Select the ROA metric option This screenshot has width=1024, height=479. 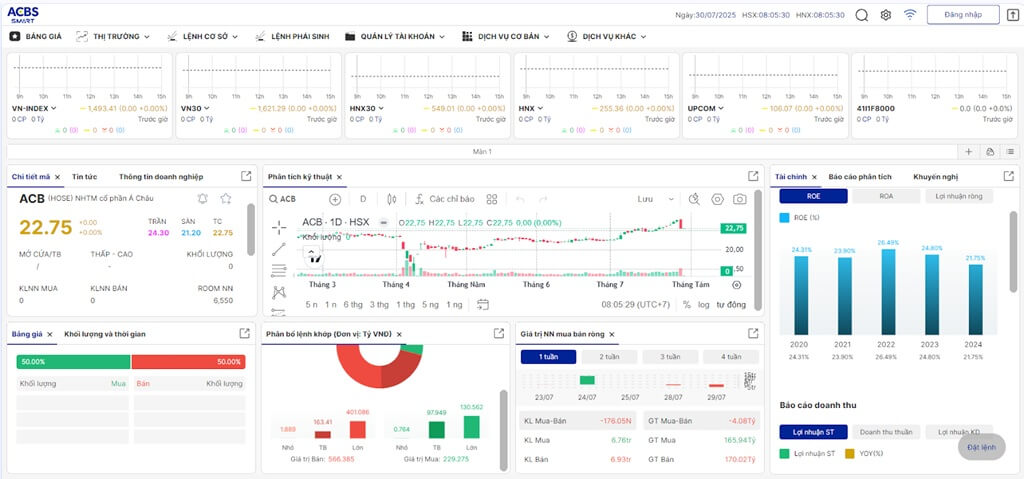(x=885, y=197)
